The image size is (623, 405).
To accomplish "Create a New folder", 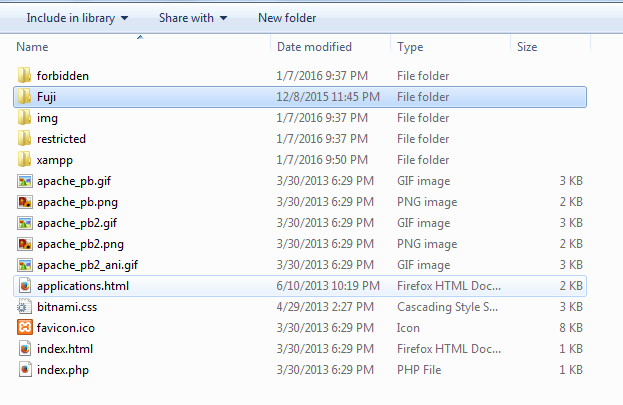I will pos(287,18).
